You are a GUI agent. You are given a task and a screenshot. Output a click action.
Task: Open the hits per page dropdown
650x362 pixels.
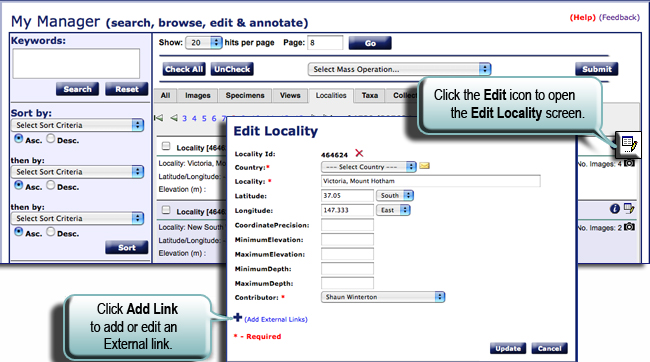[204, 43]
